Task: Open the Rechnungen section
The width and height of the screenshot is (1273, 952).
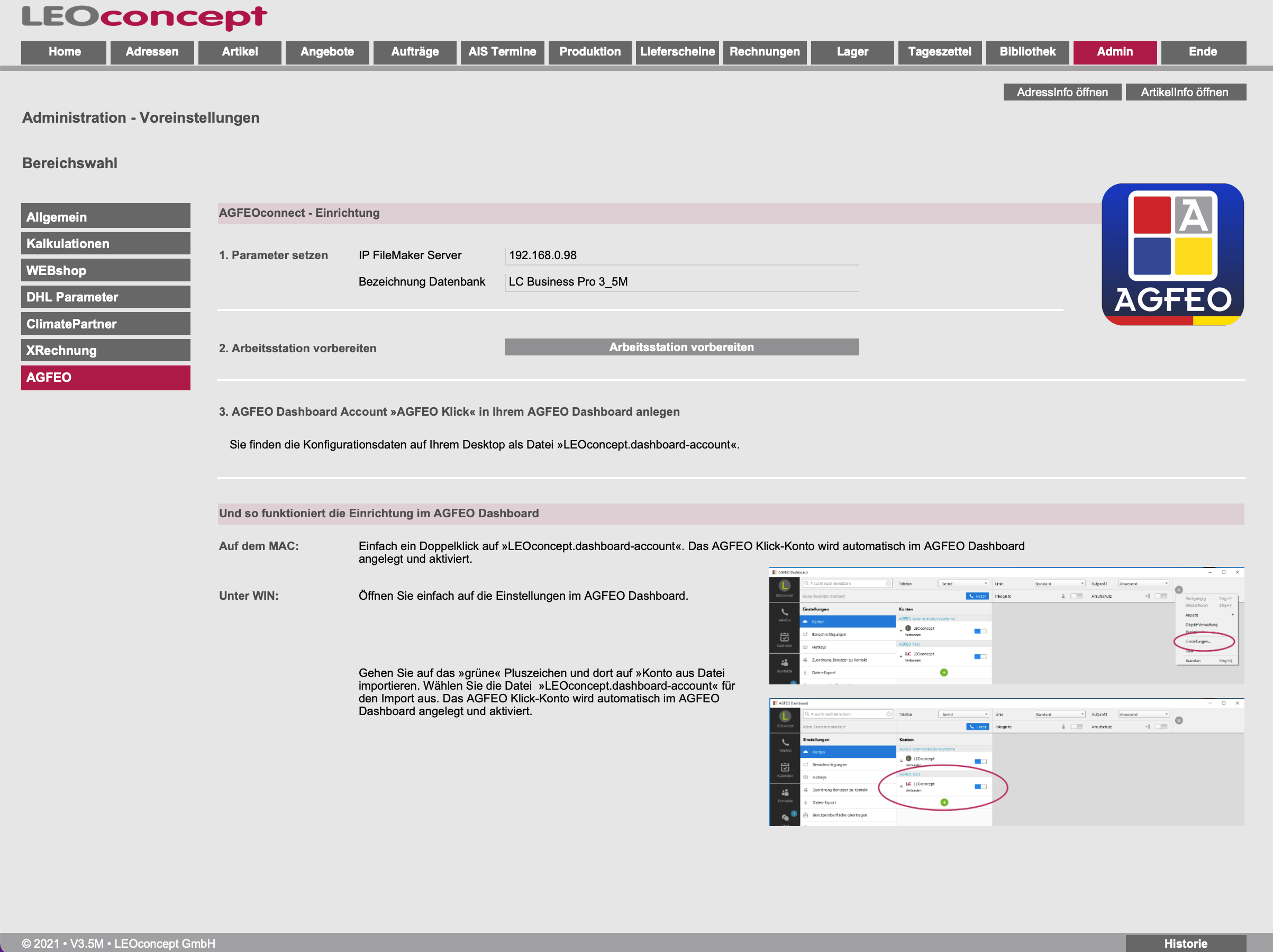Action: (765, 52)
